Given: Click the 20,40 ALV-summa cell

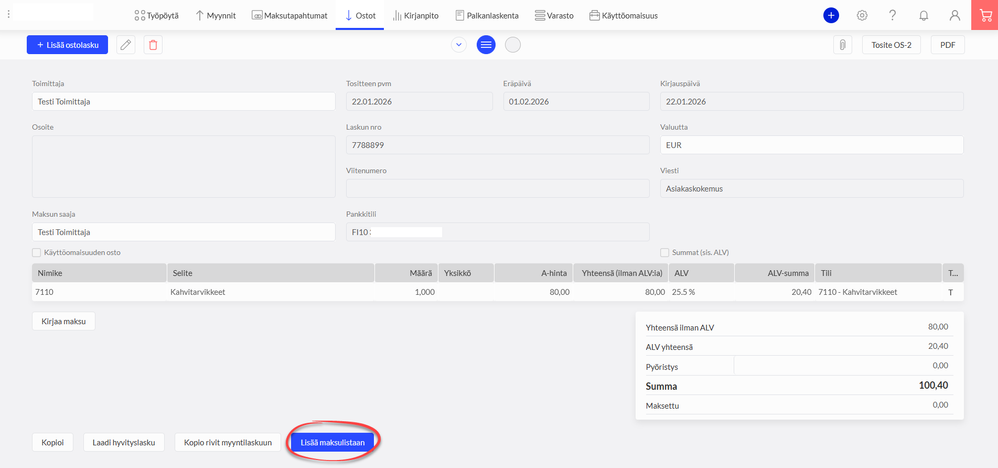Looking at the screenshot, I should click(x=774, y=292).
